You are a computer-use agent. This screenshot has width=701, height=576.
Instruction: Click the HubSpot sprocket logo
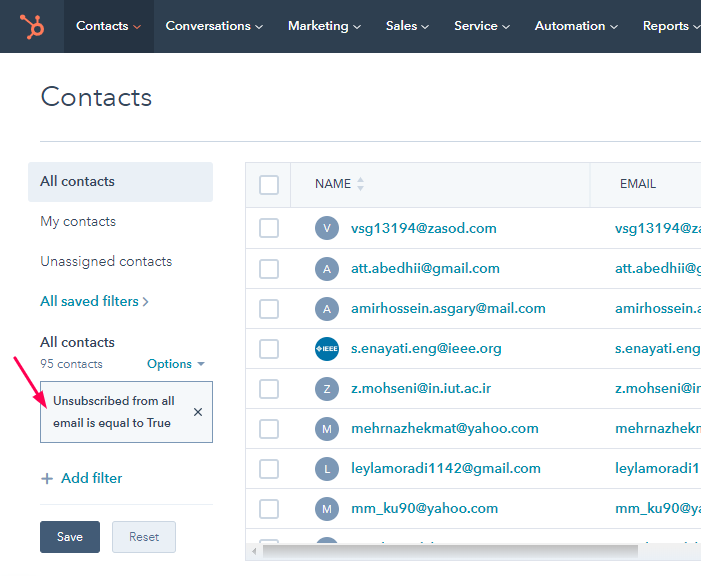coord(32,26)
